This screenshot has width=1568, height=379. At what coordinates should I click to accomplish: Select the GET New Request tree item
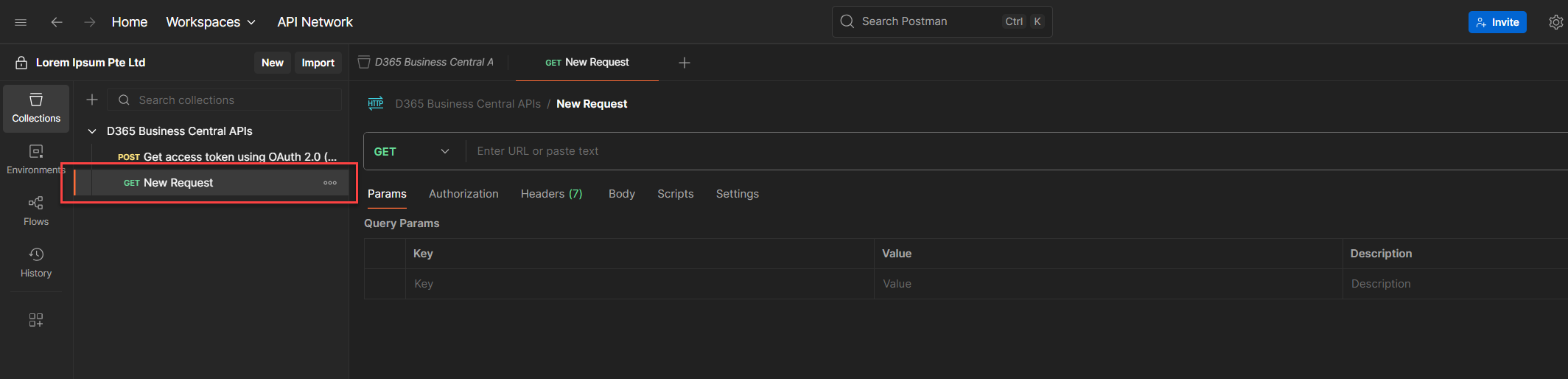pyautogui.click(x=211, y=183)
